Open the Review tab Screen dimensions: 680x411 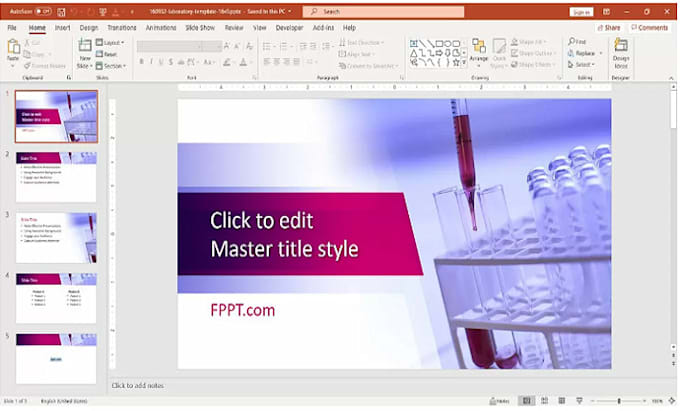pos(234,28)
